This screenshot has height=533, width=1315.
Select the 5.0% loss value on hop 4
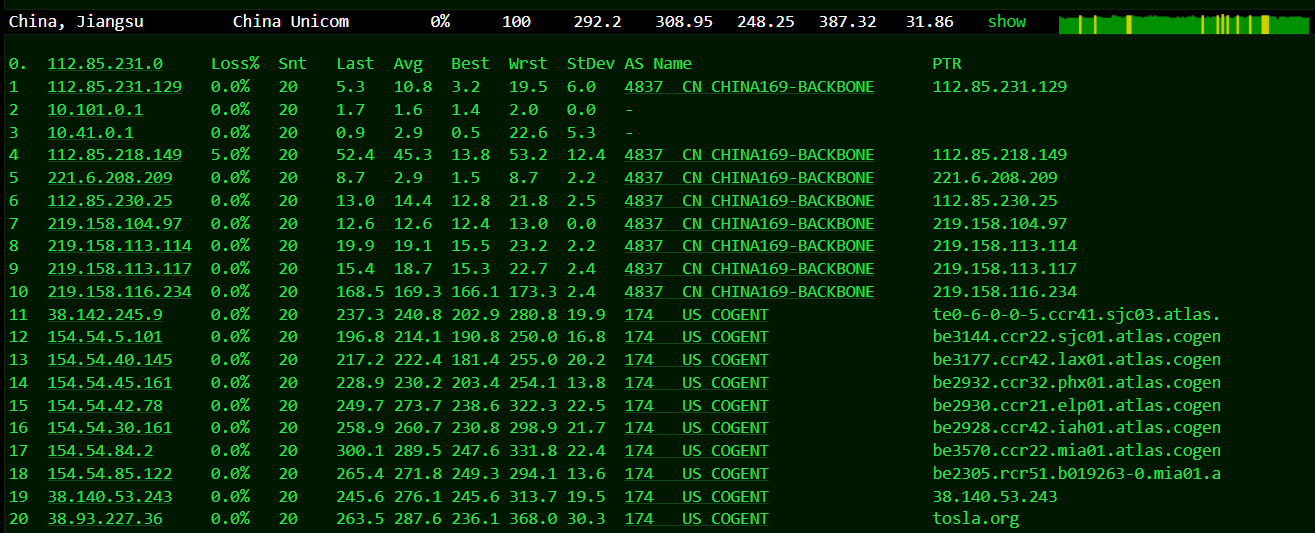(230, 155)
